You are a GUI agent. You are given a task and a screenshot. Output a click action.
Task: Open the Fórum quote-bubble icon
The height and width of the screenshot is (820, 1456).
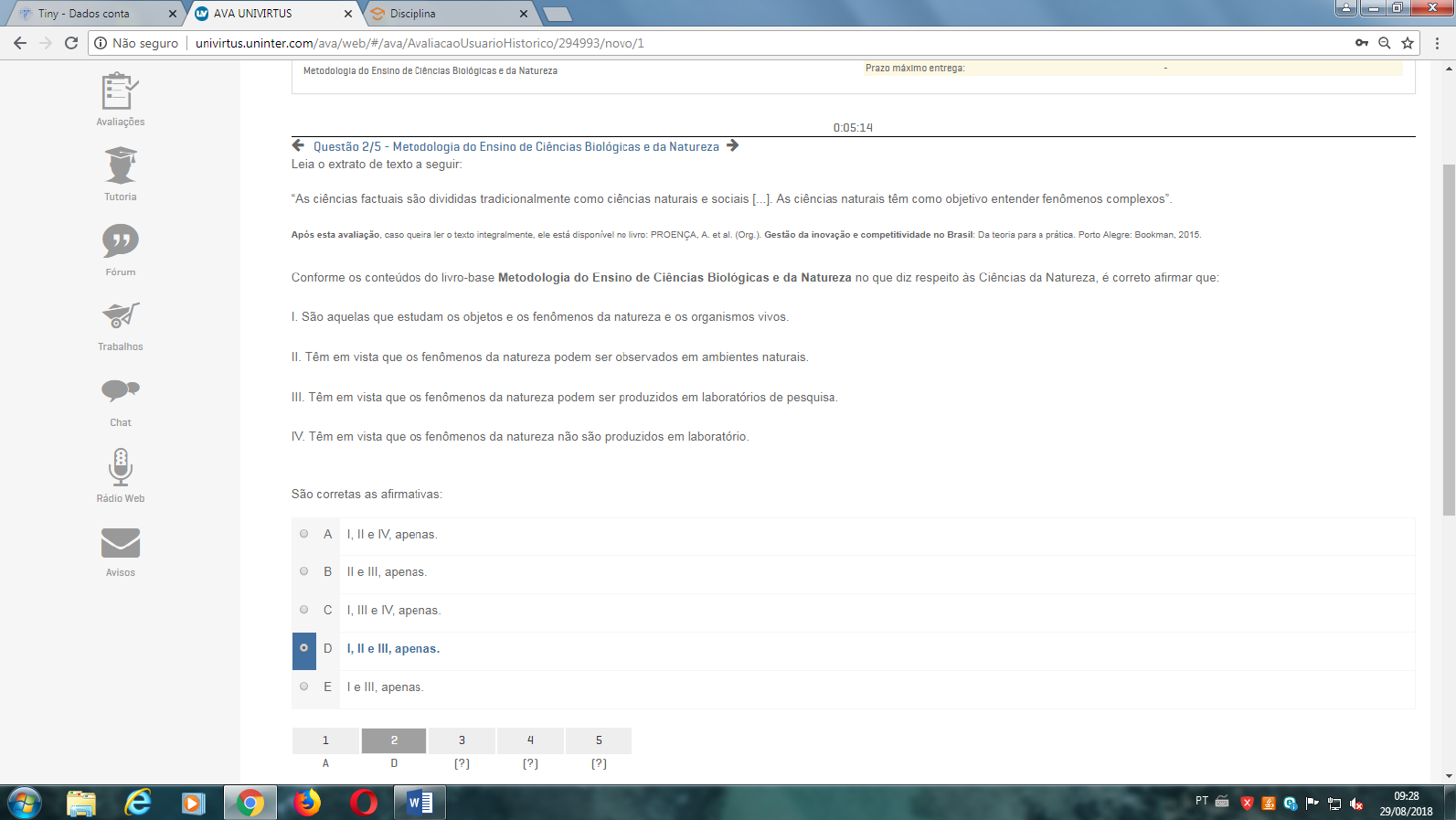121,241
